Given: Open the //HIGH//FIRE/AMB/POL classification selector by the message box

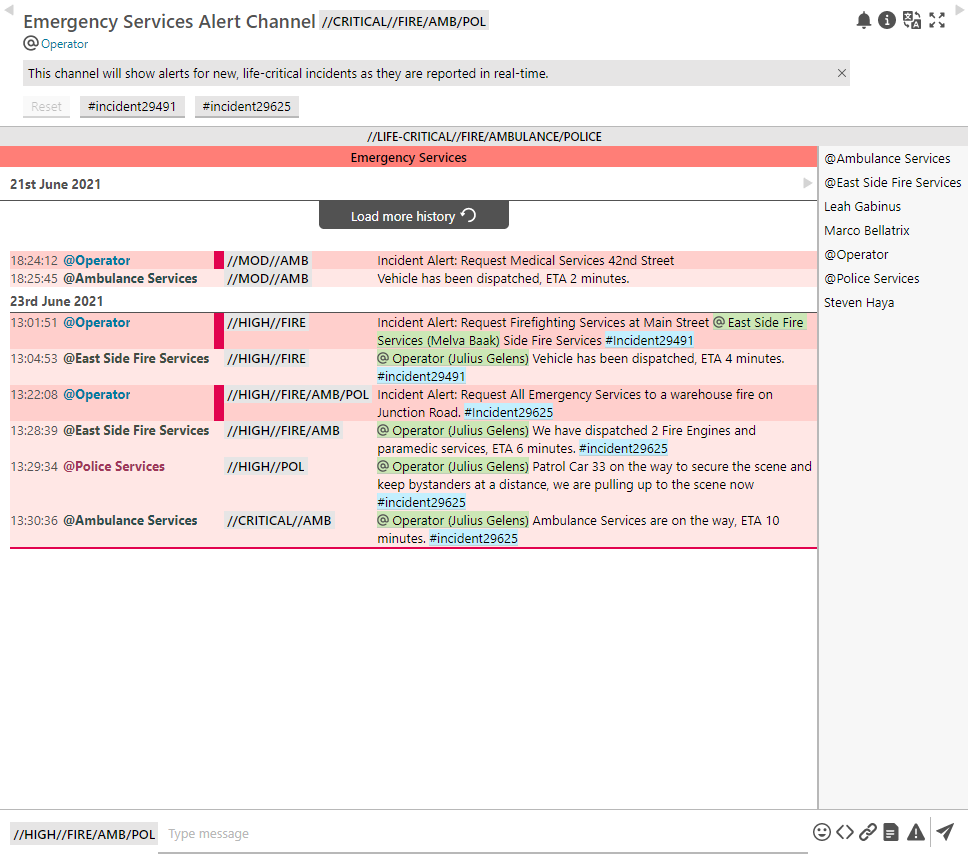Looking at the screenshot, I should click(84, 834).
